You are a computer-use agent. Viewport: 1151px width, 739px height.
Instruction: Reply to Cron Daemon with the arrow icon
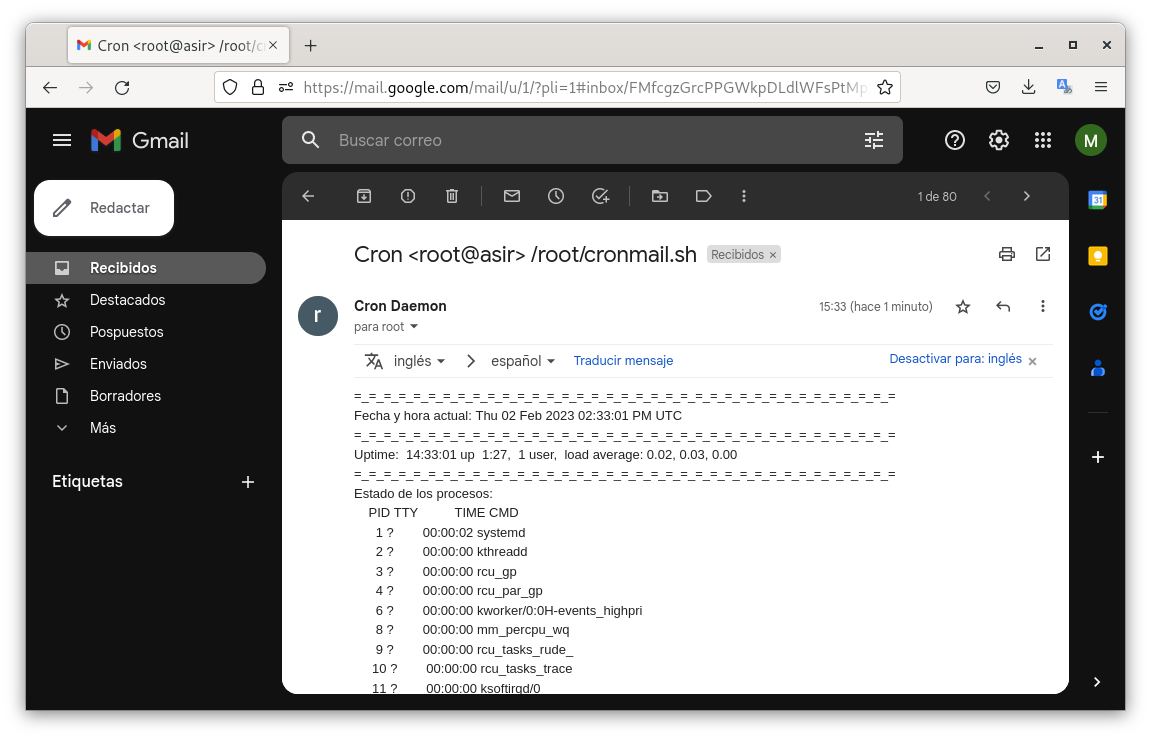1003,307
